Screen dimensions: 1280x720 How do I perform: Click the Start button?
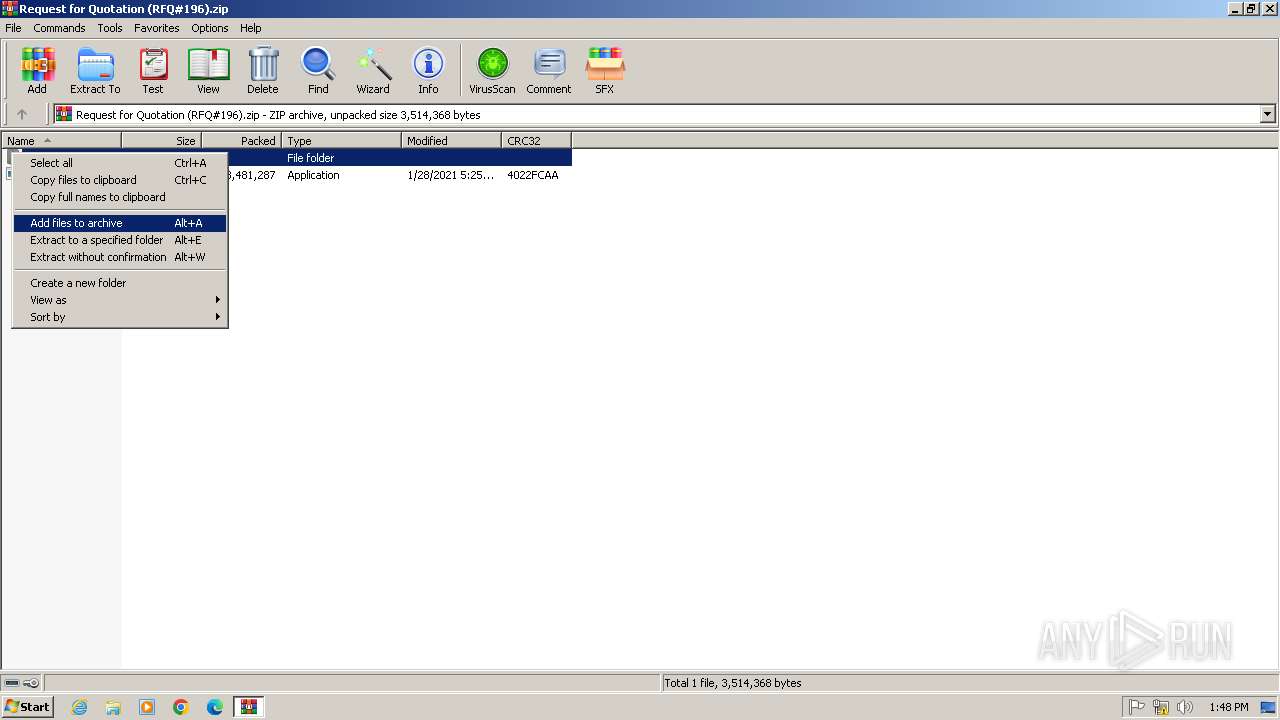pos(28,707)
